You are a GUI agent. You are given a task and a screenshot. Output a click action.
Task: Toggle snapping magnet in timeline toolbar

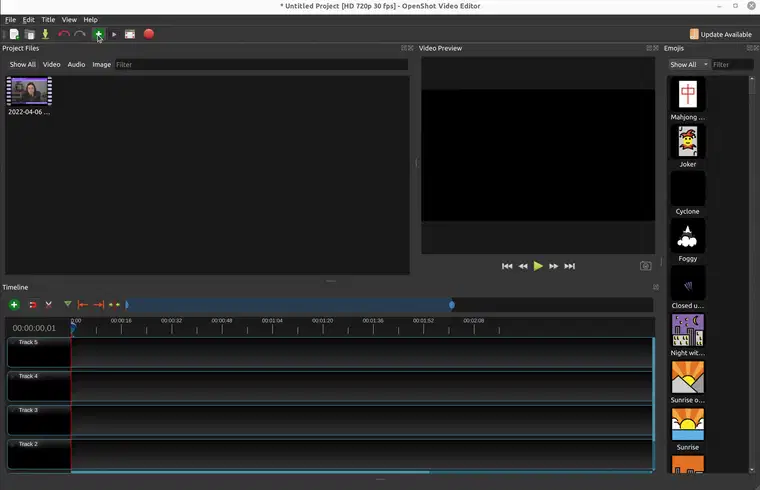pos(32,305)
